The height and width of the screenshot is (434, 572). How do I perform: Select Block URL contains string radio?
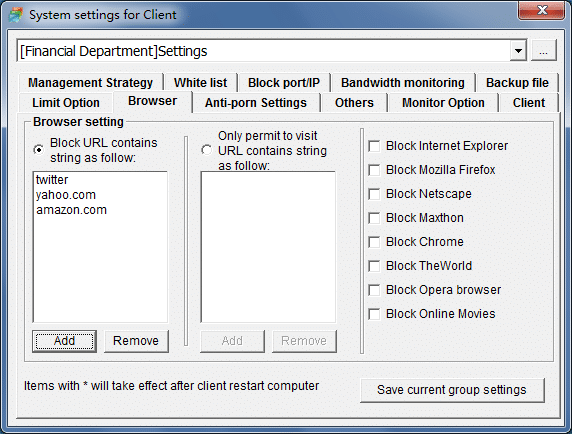[x=38, y=150]
